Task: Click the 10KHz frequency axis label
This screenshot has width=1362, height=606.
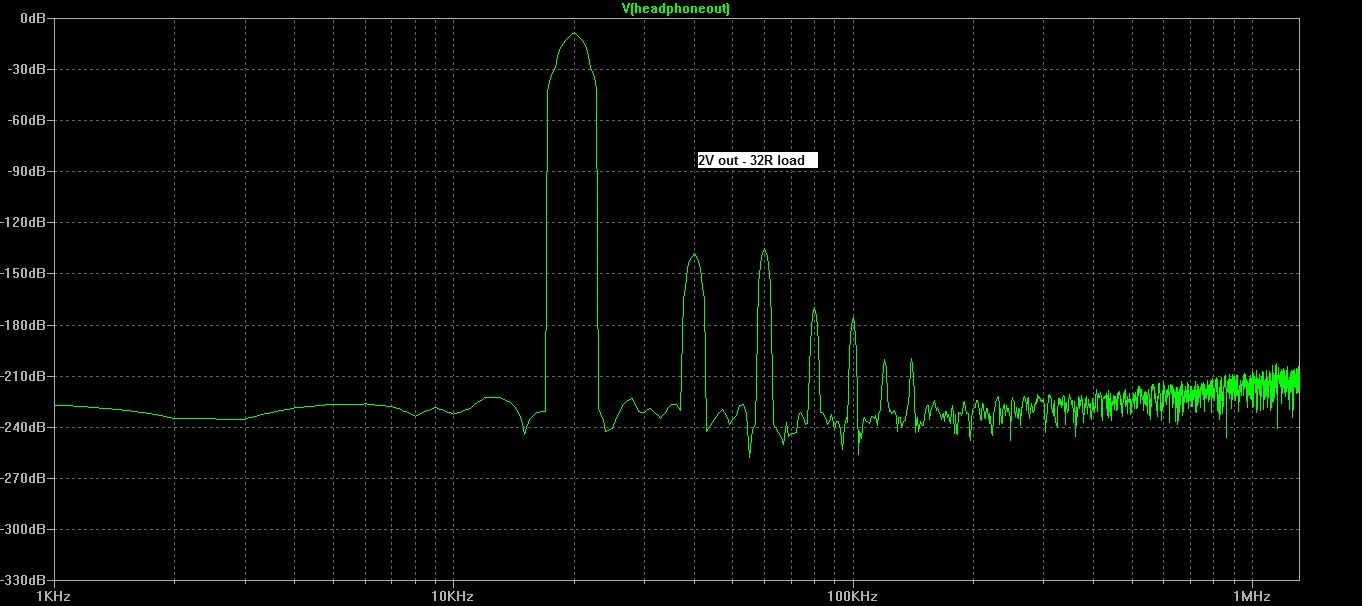Action: tap(452, 596)
